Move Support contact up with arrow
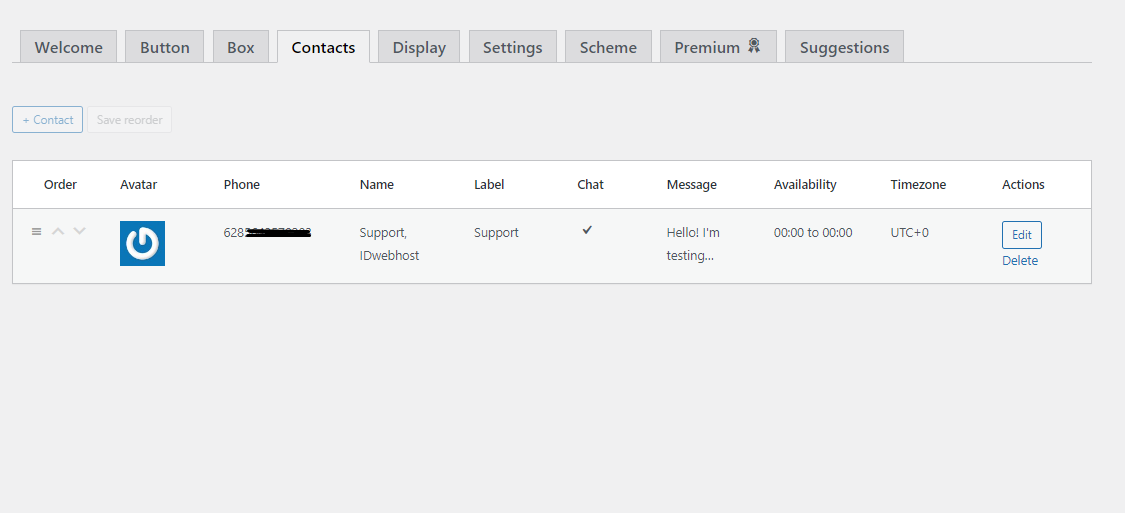The width and height of the screenshot is (1125, 513). [x=59, y=231]
